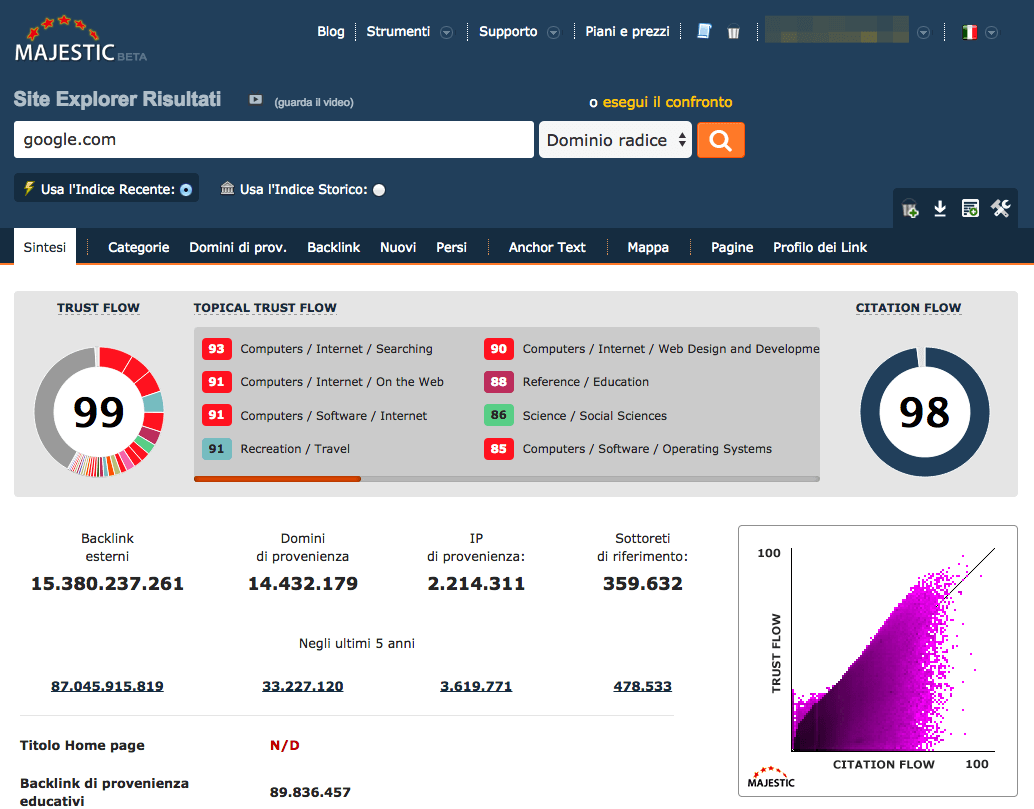The width and height of the screenshot is (1034, 809).
Task: Open the Mappa tab
Action: coord(648,247)
